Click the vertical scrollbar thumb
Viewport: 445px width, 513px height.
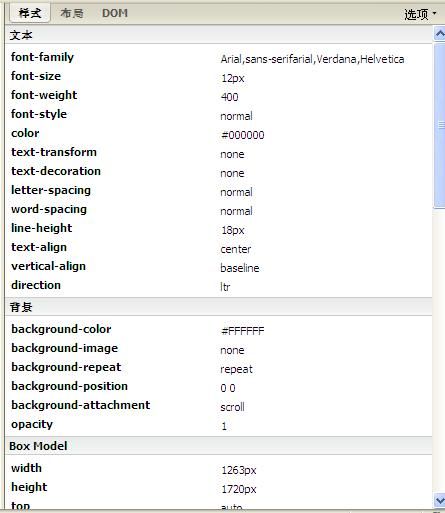440,125
